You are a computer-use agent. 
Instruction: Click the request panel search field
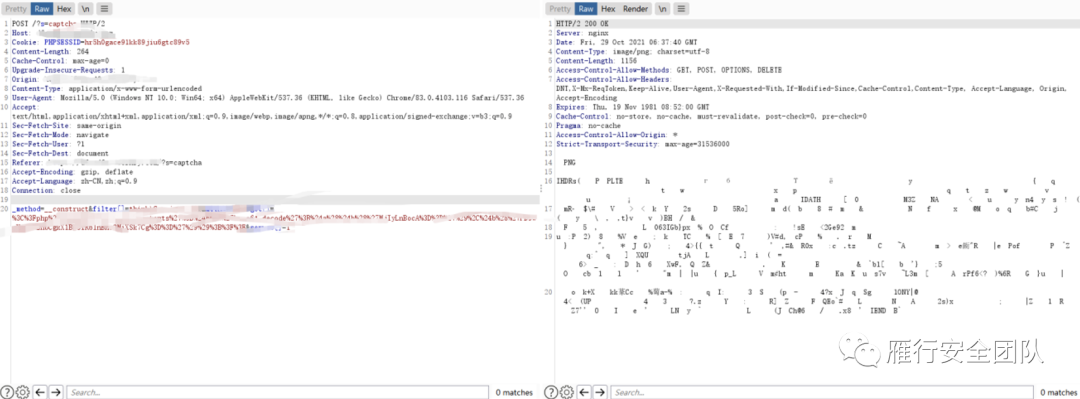278,392
